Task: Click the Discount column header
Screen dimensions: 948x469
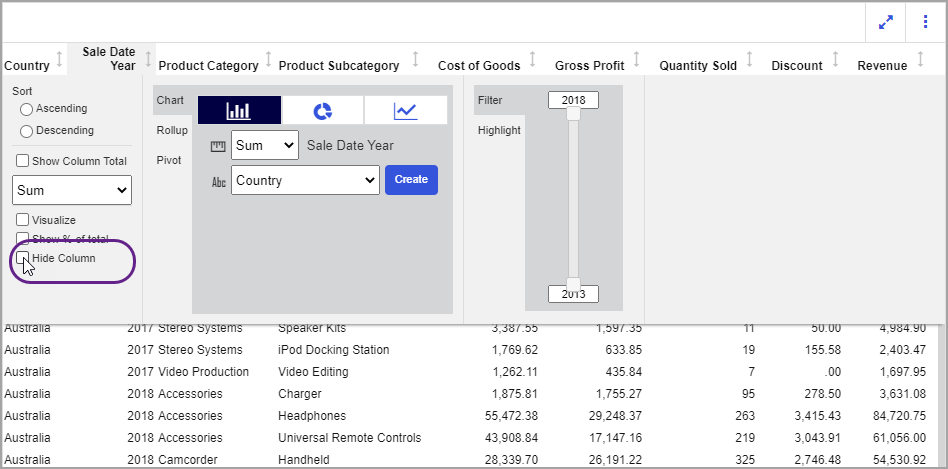Action: 797,66
